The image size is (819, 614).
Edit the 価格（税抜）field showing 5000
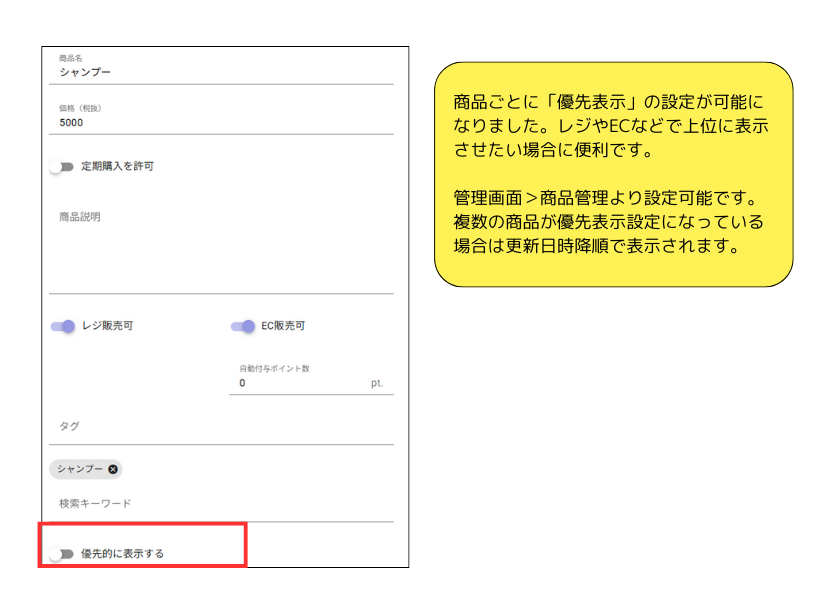pos(221,122)
